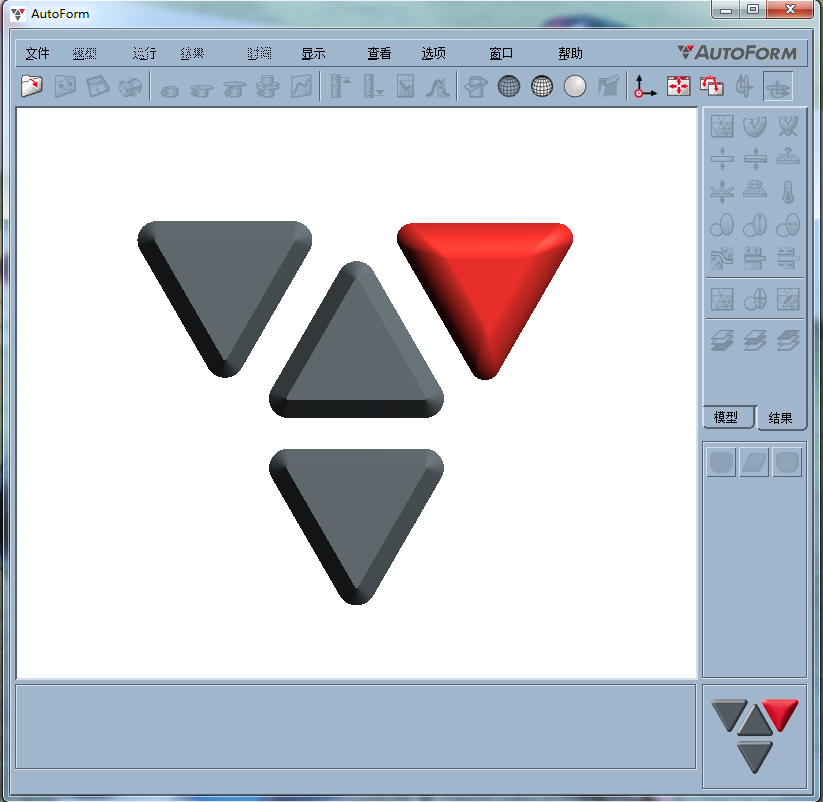Select the dark wireframe sphere display mode
Viewport: 823px width, 802px height.
(x=509, y=86)
